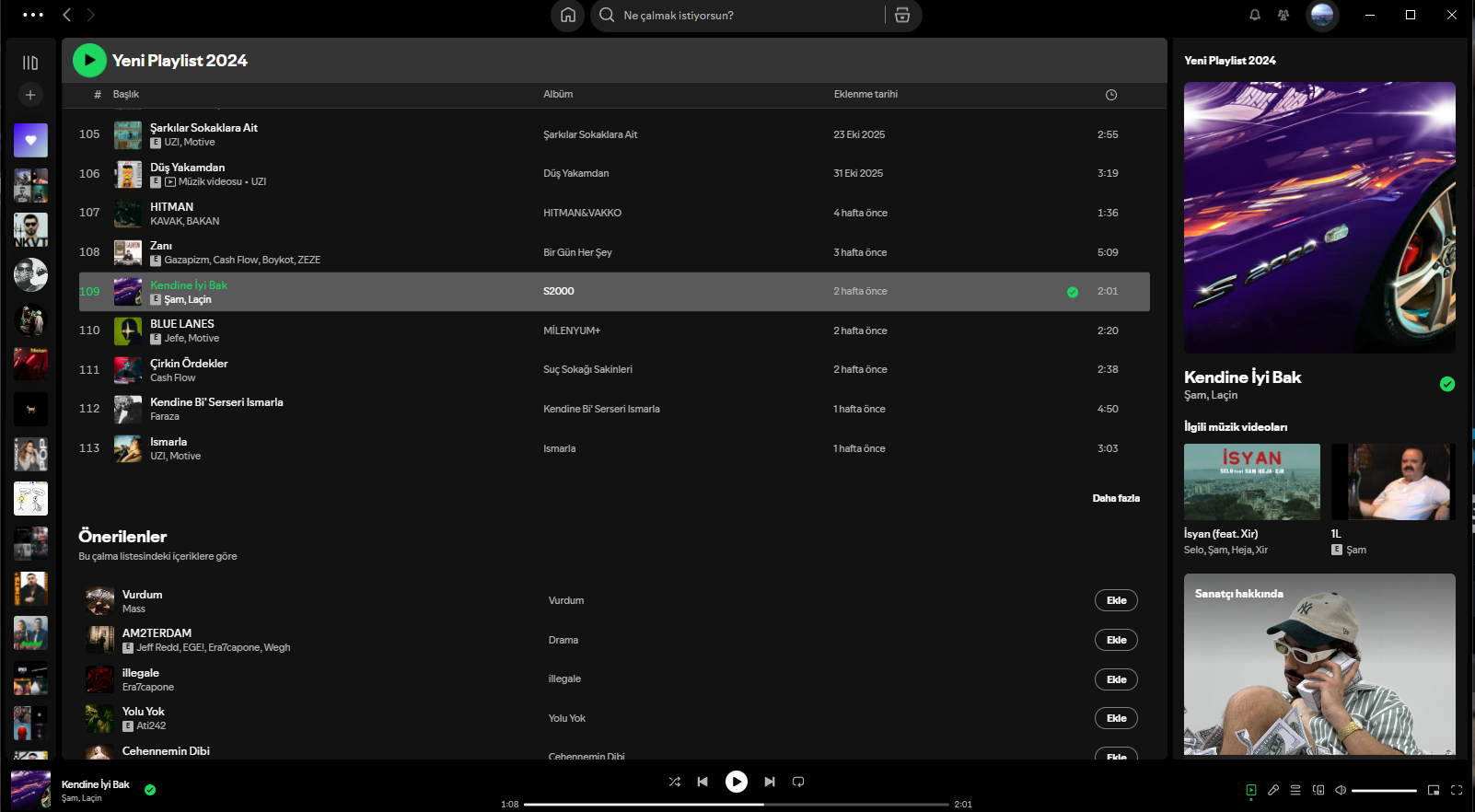
Task: Open the Browse icon beside search
Action: (x=902, y=15)
